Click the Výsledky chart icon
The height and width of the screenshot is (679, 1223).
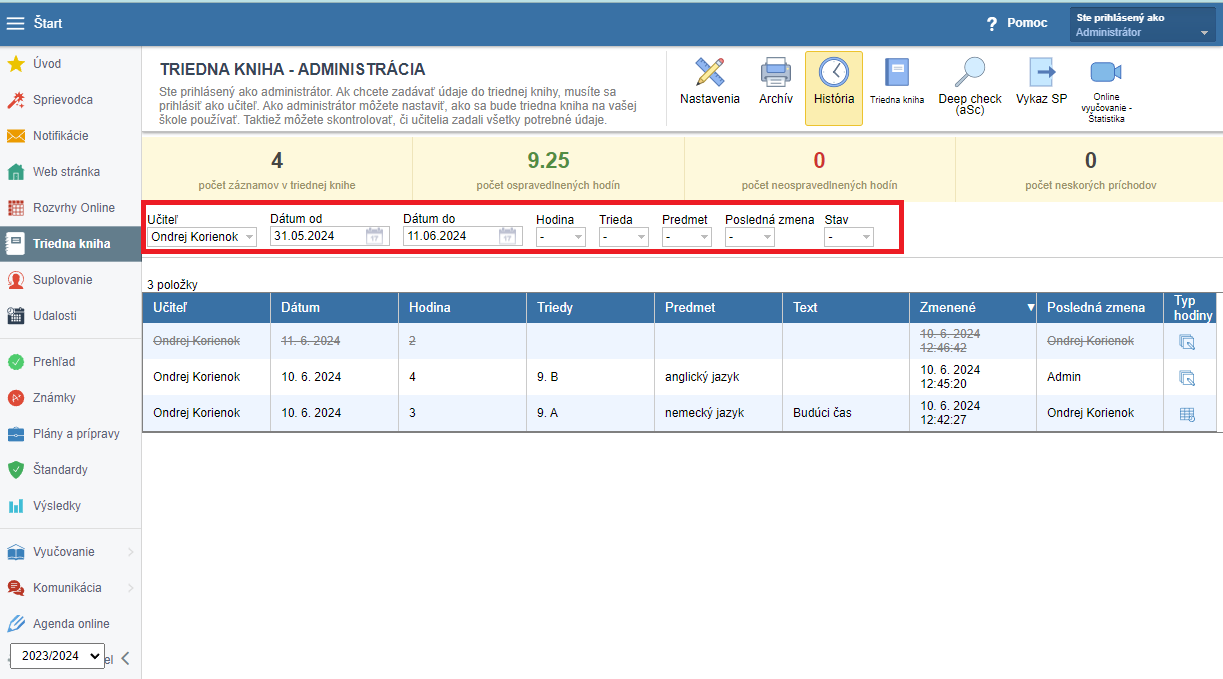pos(16,506)
